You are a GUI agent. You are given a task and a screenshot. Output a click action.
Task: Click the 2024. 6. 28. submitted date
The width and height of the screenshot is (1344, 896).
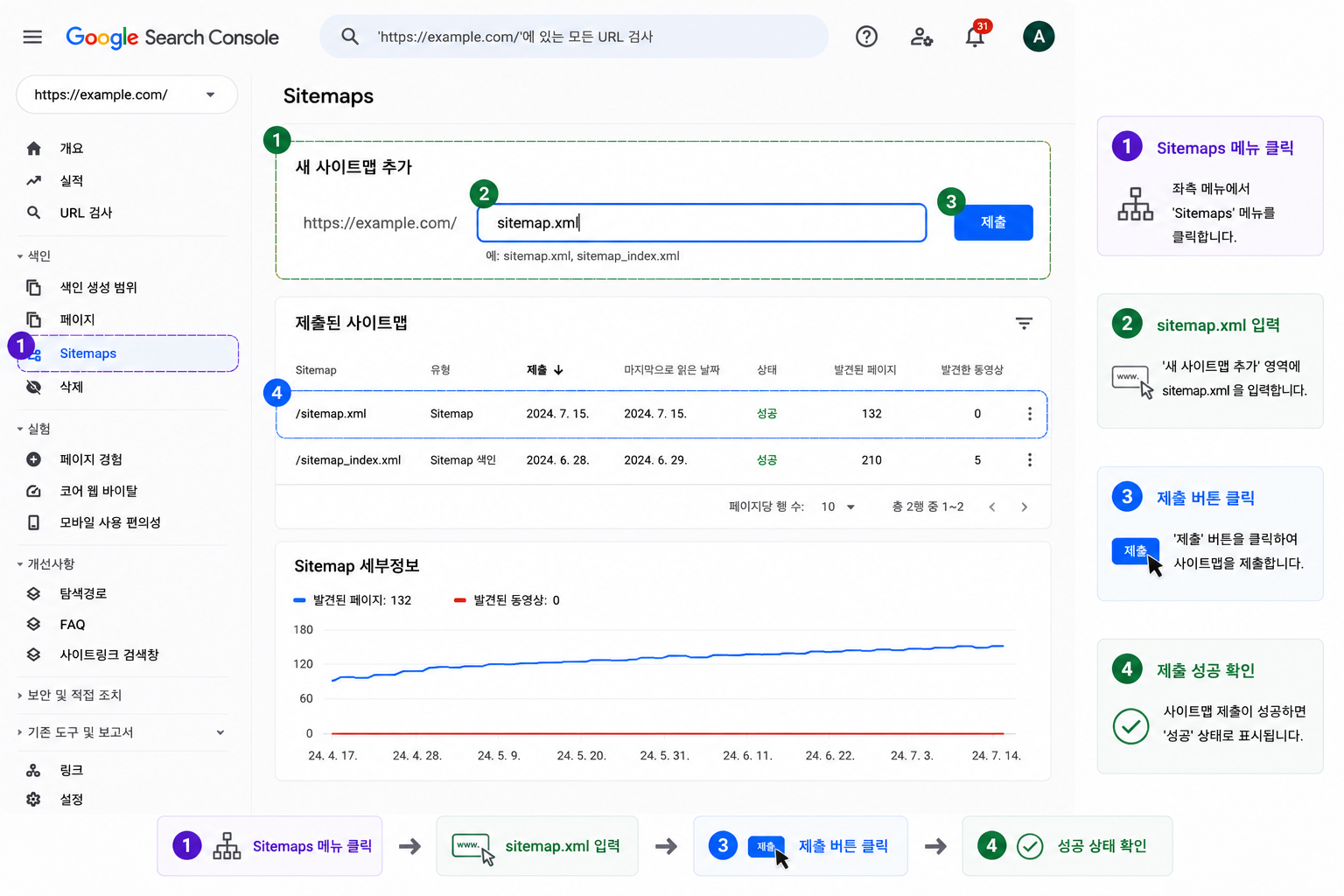(x=558, y=460)
